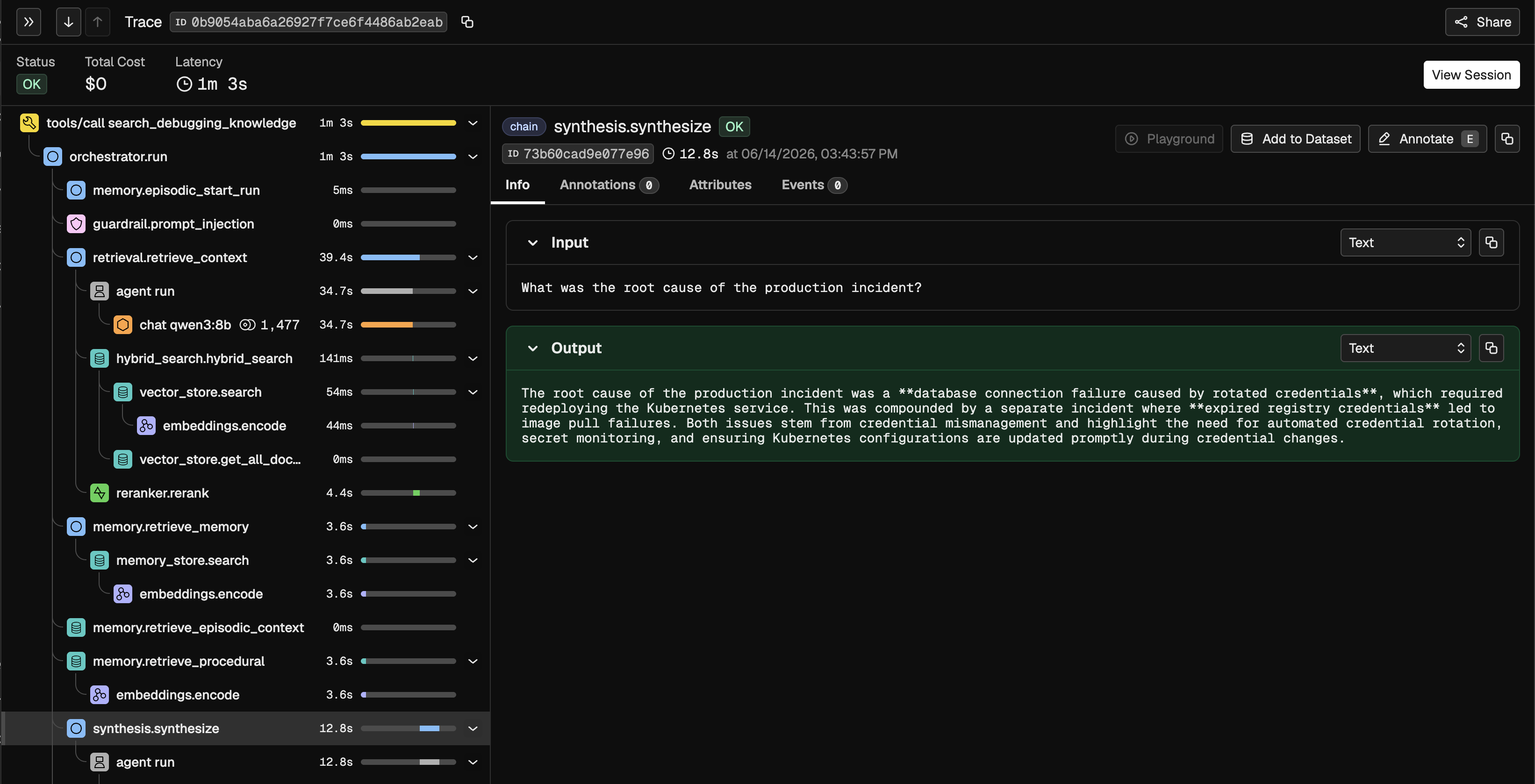Go to previous trace with up arrow
Viewport: 1535px width, 784px height.
coord(98,22)
